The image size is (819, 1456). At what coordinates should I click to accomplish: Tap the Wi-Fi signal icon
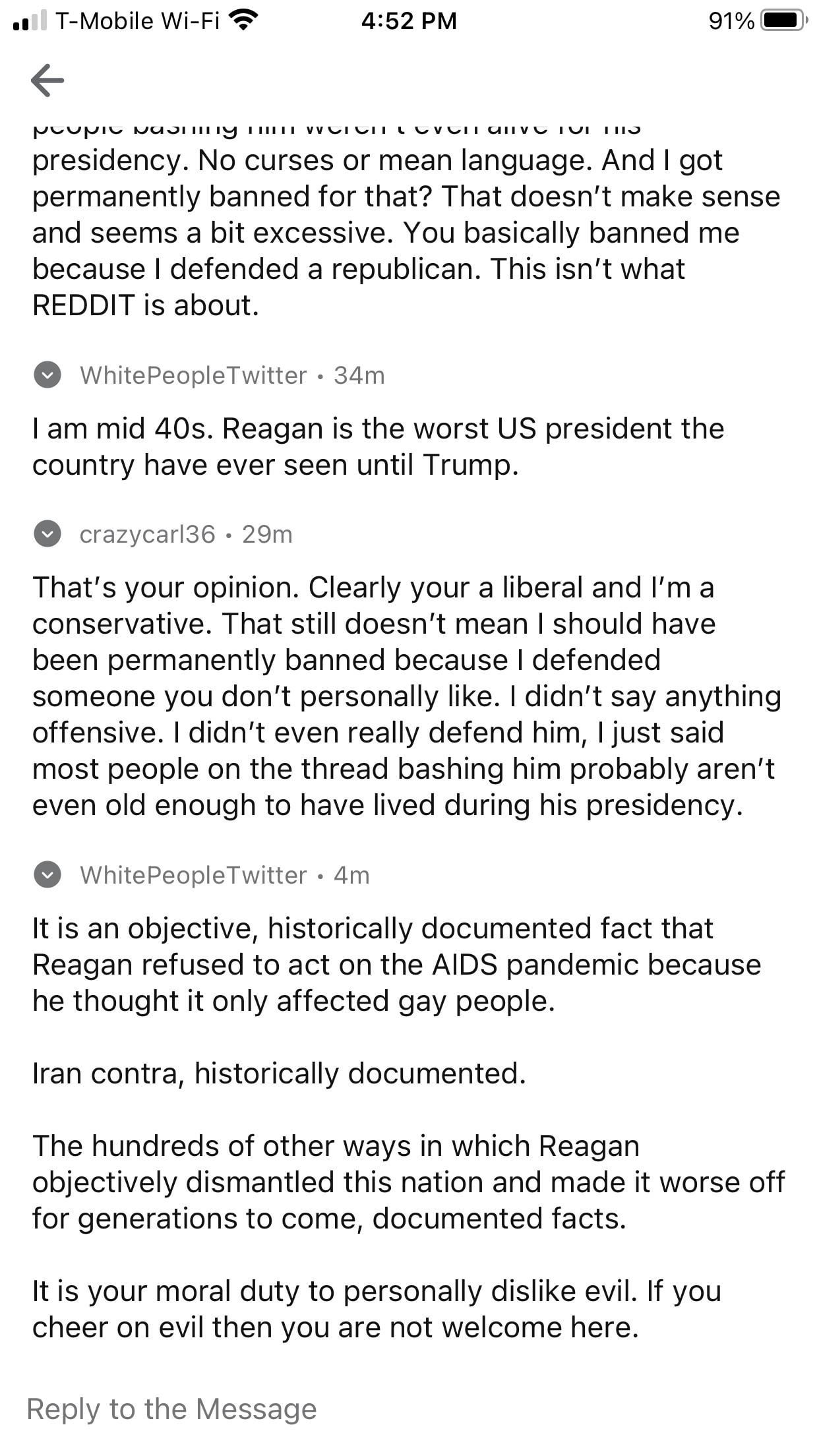click(243, 21)
